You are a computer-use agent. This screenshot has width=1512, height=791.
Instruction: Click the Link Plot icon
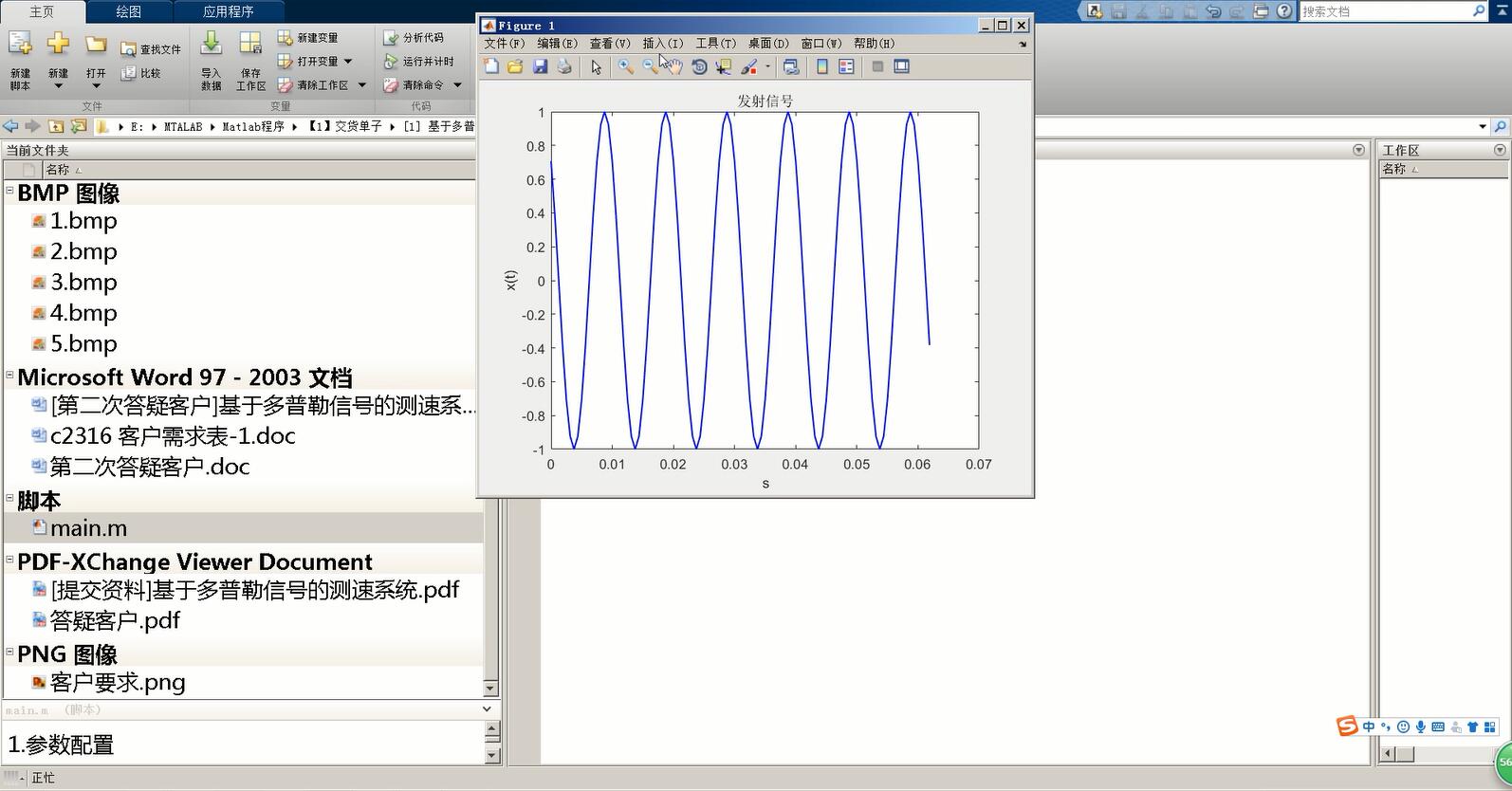791,66
